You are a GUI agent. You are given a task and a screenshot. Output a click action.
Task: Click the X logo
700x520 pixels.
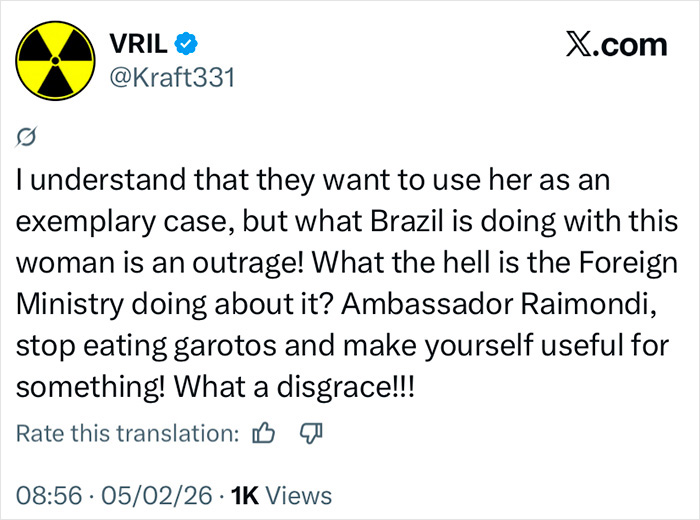[x=581, y=44]
